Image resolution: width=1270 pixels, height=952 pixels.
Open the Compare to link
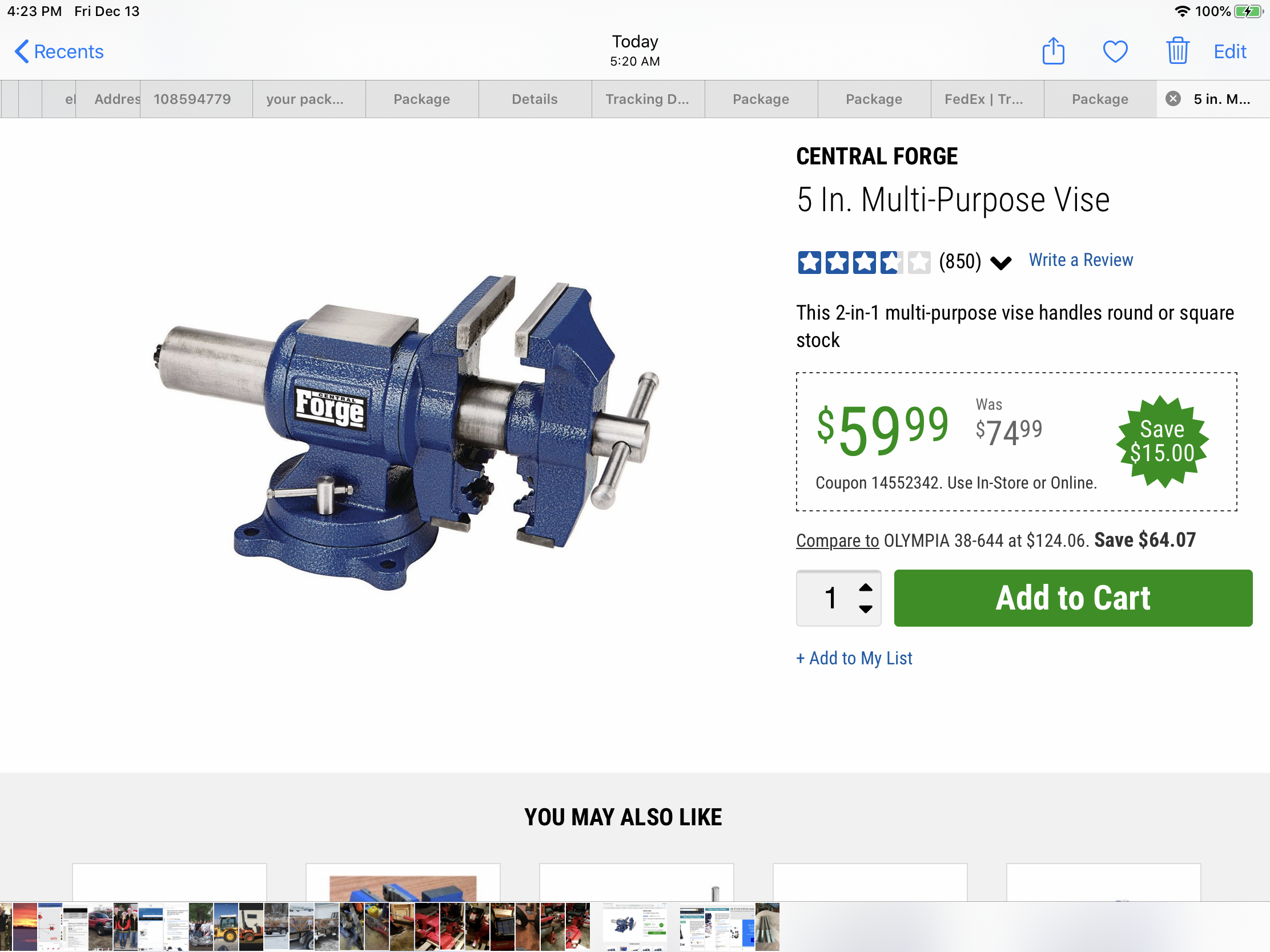pyautogui.click(x=837, y=540)
